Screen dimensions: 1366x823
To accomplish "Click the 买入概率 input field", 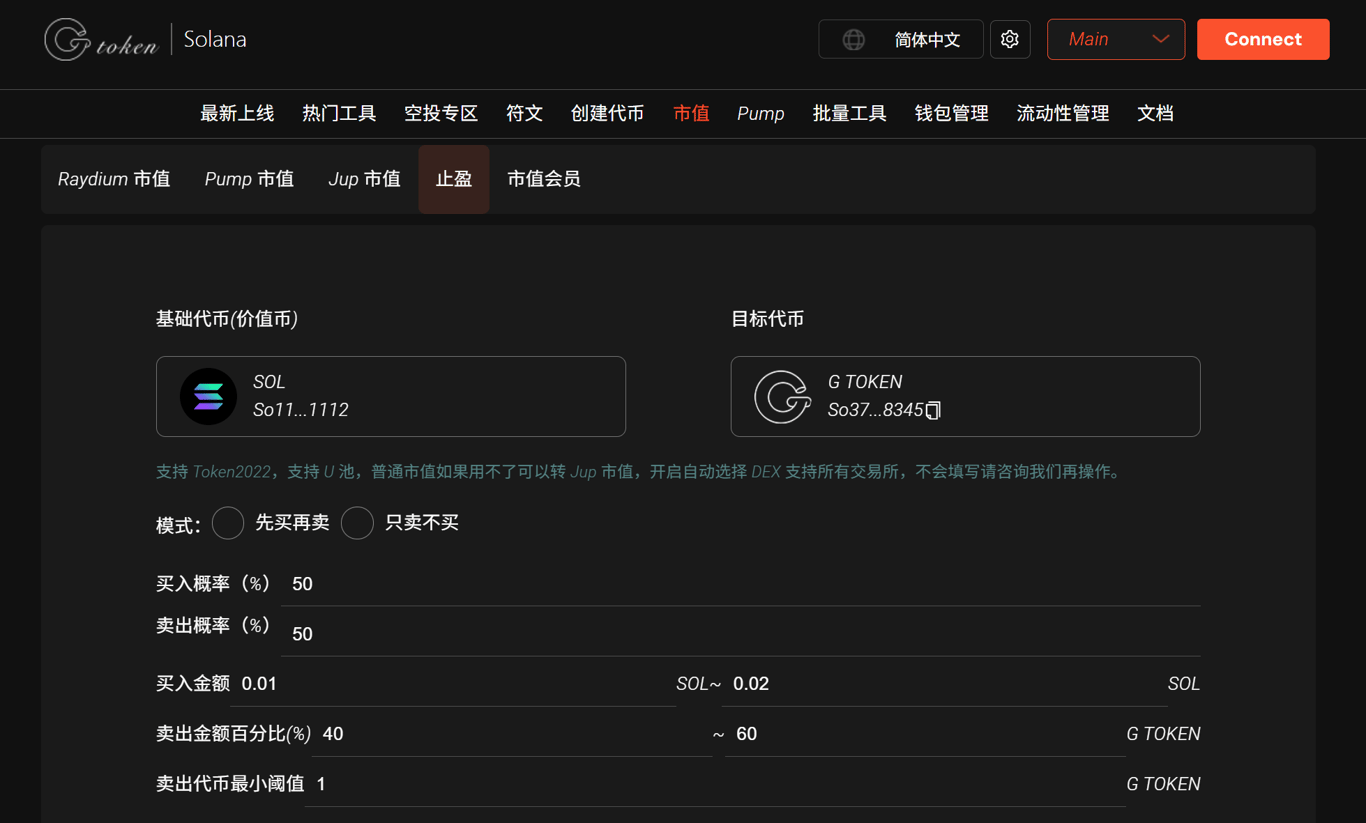I will (741, 584).
